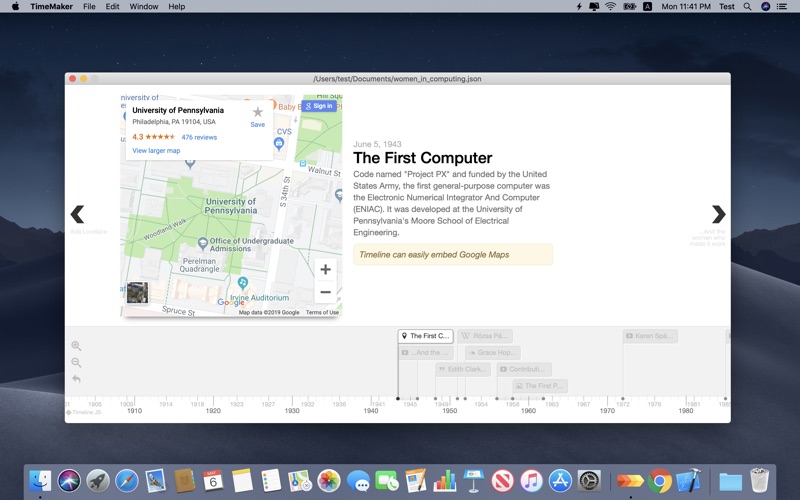Select the Rózsa Pé... timeline marker

pos(485,336)
